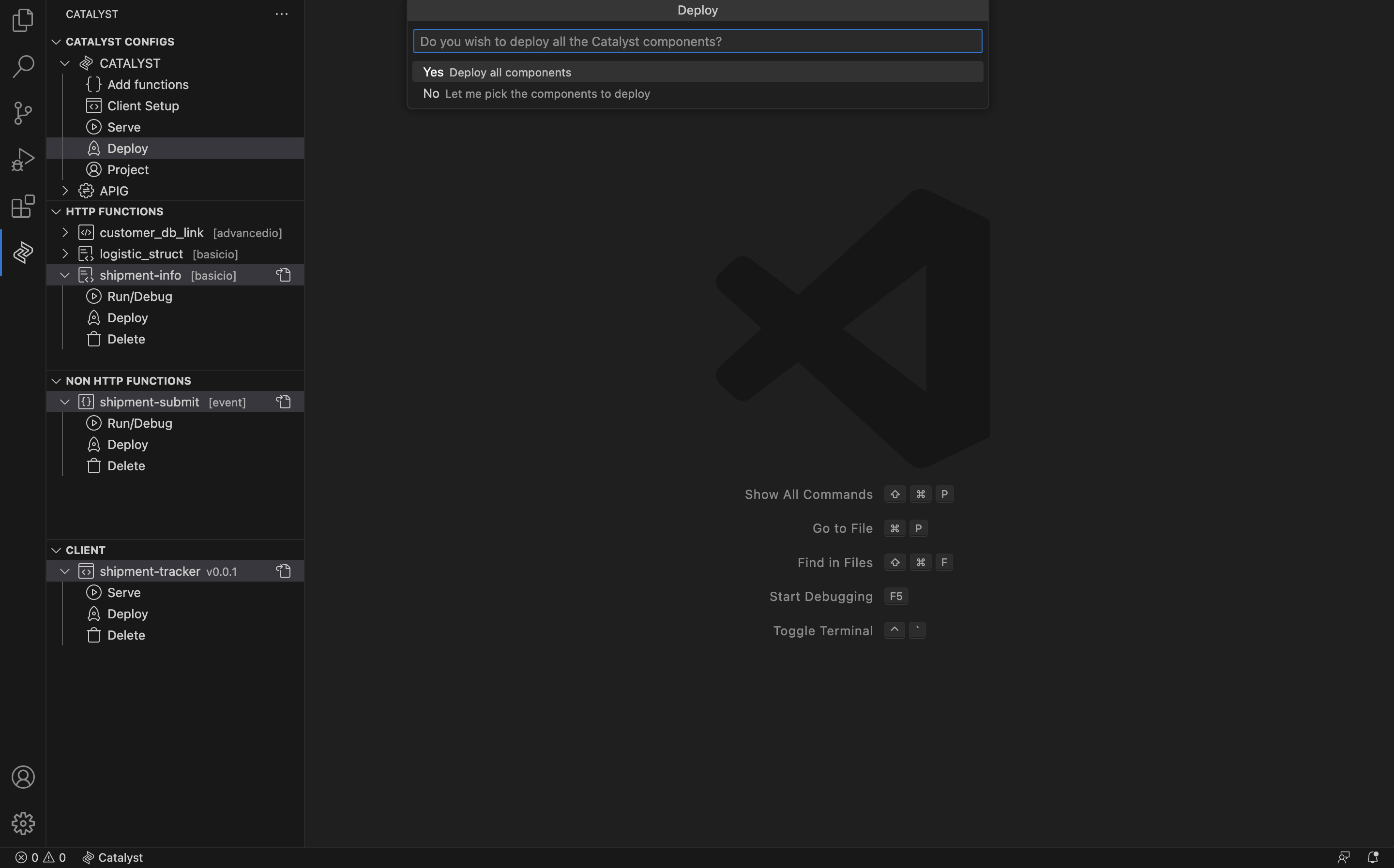Collapse the shipment-info function
The width and height of the screenshot is (1394, 868).
pos(65,275)
